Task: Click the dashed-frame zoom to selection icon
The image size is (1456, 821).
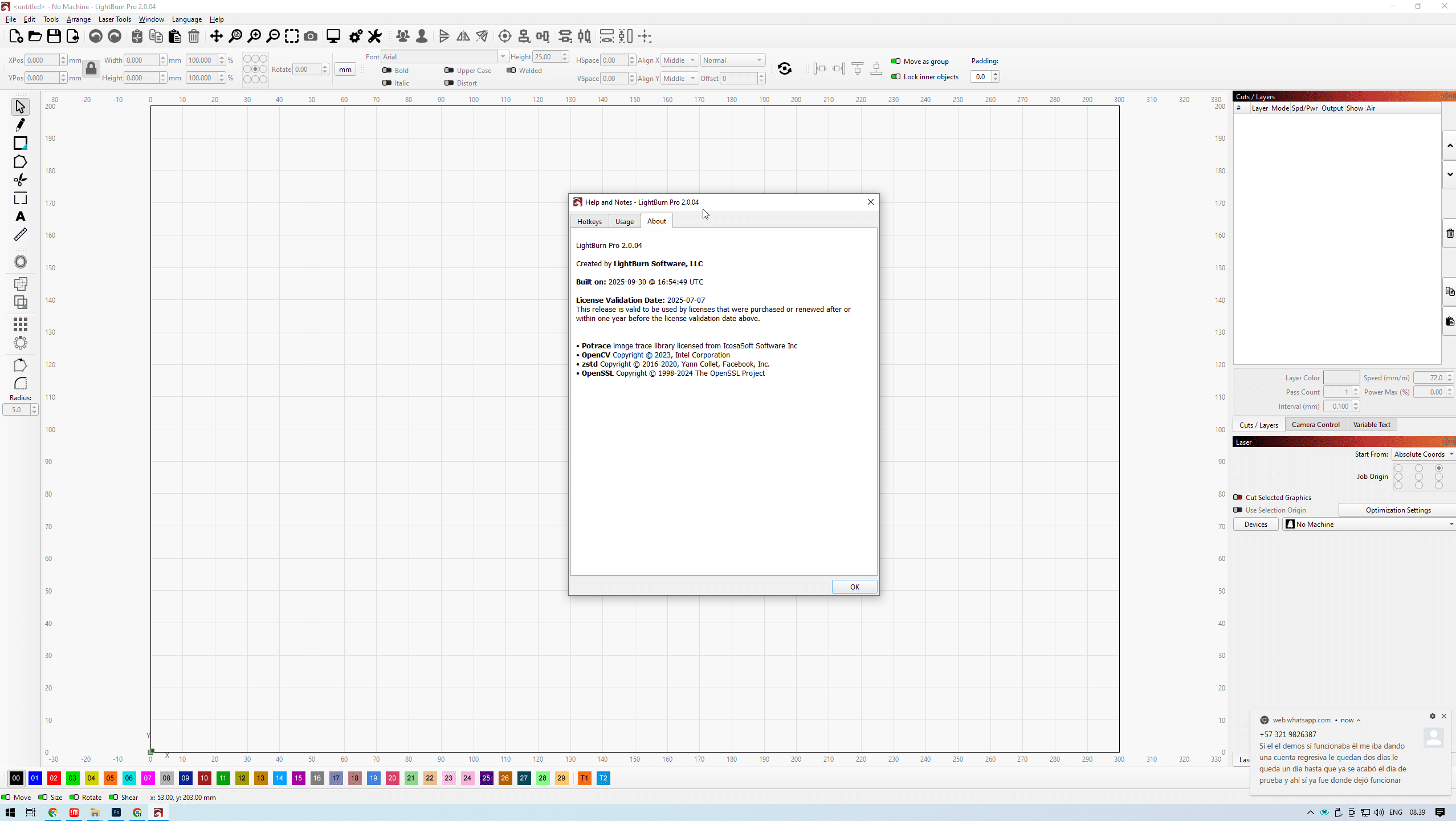Action: [292, 36]
